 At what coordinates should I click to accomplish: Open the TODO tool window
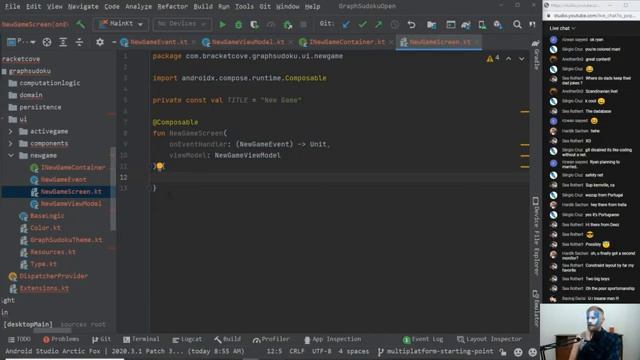[20, 339]
